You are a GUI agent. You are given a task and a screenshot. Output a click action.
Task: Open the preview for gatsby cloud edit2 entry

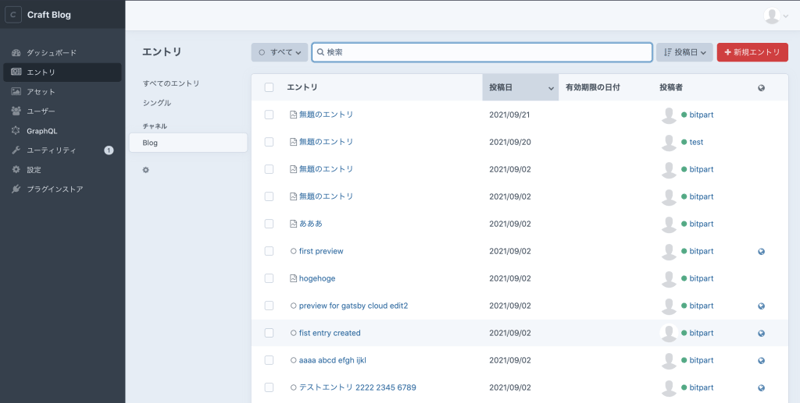tap(353, 306)
